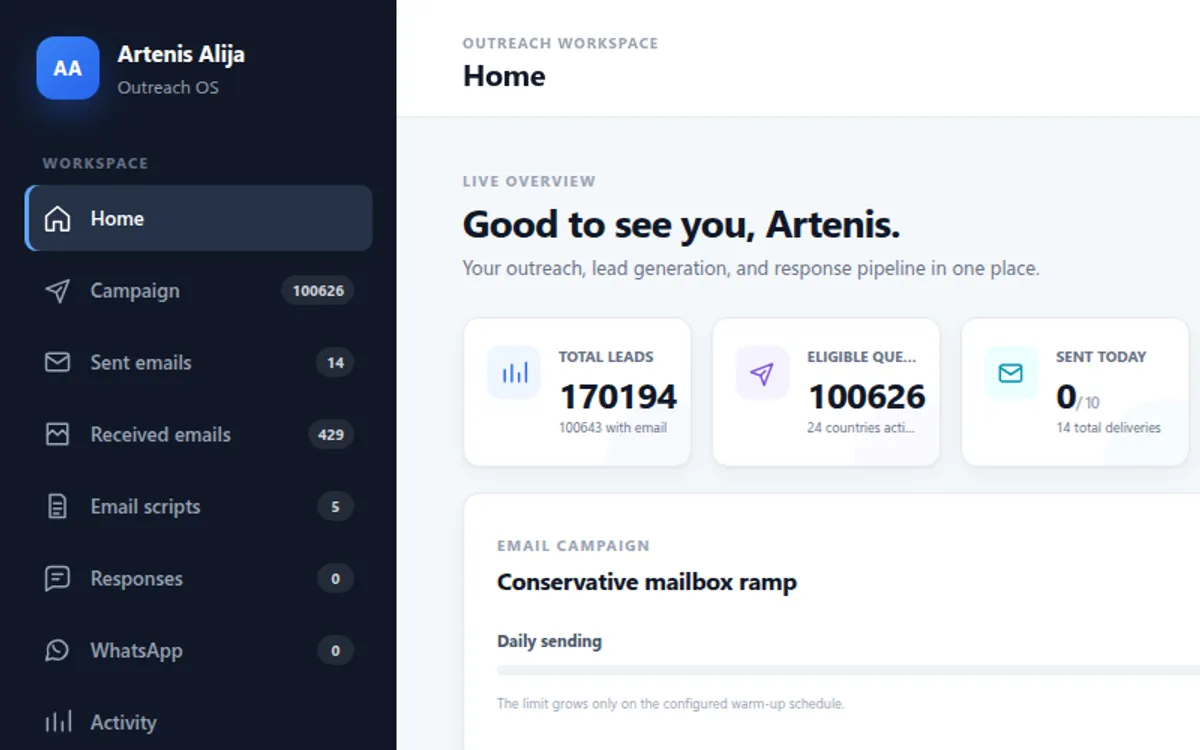Click the WhatsApp logo icon
Viewport: 1200px width, 750px height.
[58, 650]
